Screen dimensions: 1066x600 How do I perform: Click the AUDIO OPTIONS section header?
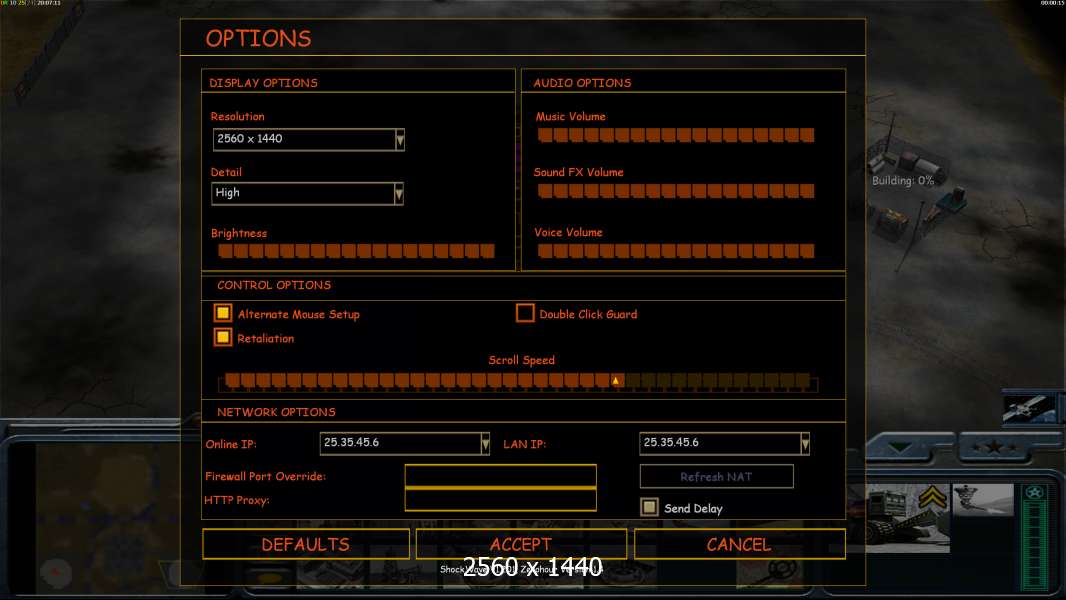tap(582, 83)
